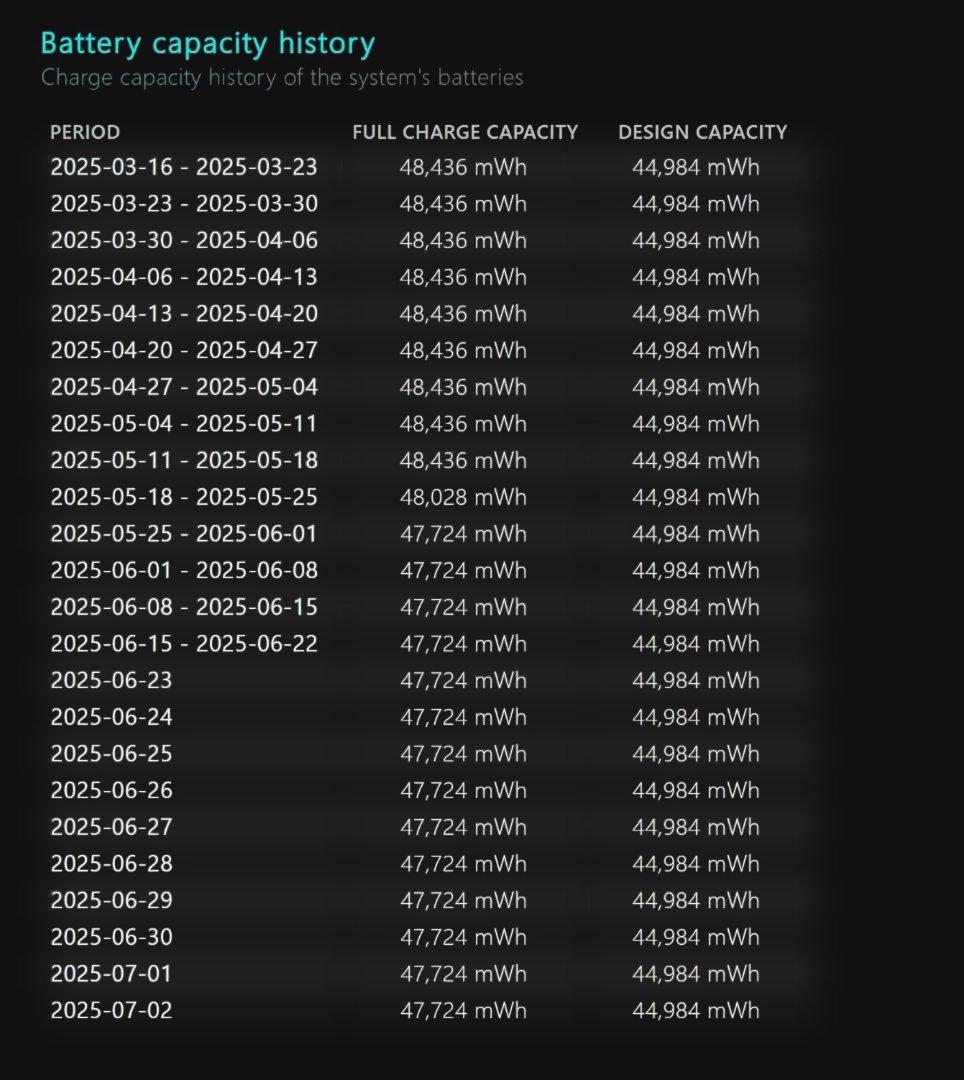Click design capacity value for 2025-07-02

pos(695,1010)
